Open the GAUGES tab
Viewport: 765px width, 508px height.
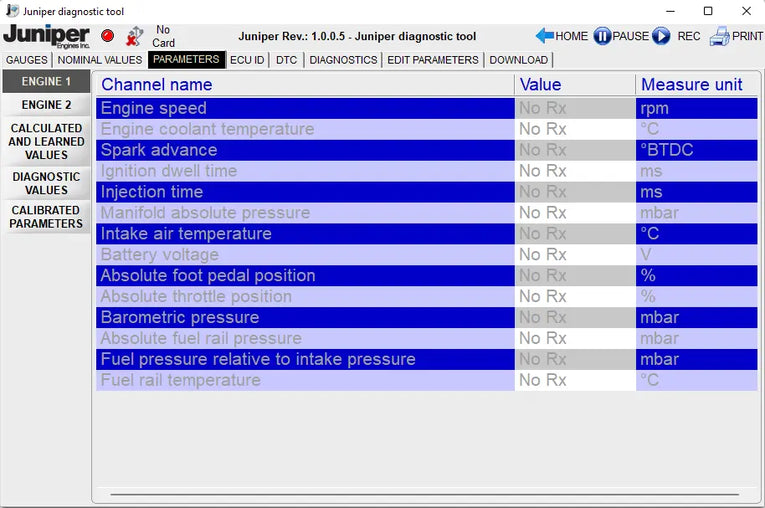pyautogui.click(x=26, y=60)
